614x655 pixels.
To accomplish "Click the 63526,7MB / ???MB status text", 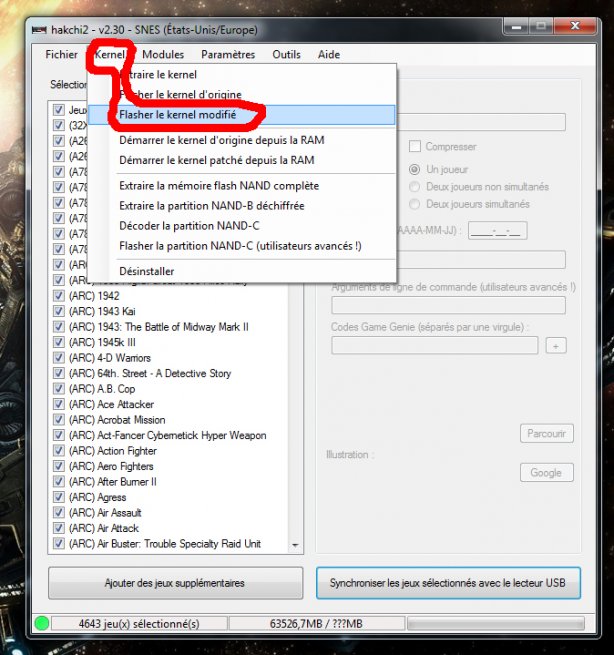I will click(316, 624).
